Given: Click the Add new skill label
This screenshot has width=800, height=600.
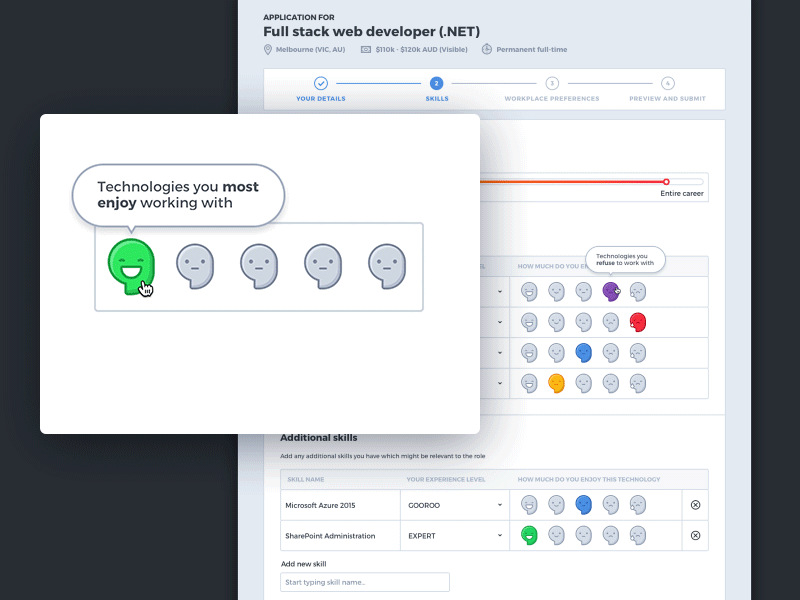Looking at the screenshot, I should (304, 564).
